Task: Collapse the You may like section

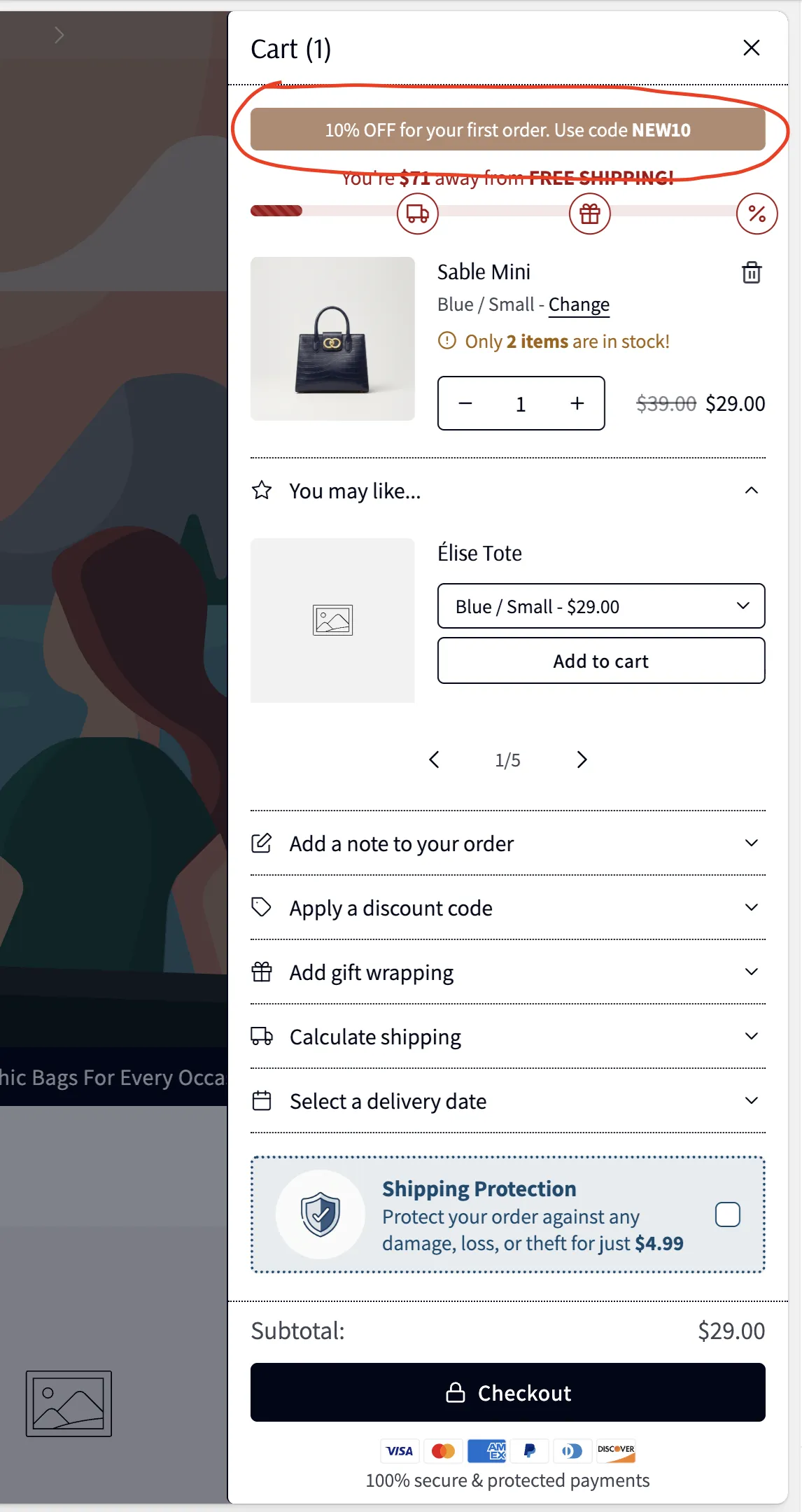Action: (x=752, y=490)
